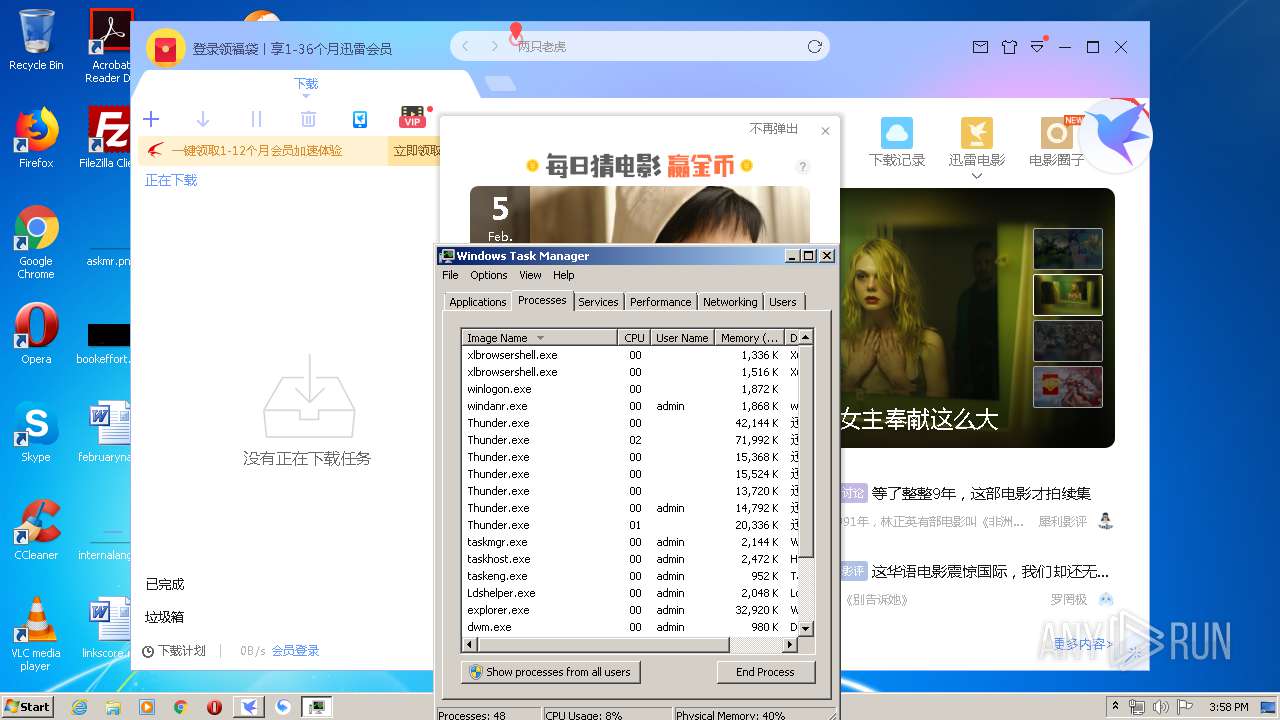This screenshot has height=720, width=1280.
Task: Open the skin shirt icon in Thunder title bar
Action: (x=1009, y=47)
